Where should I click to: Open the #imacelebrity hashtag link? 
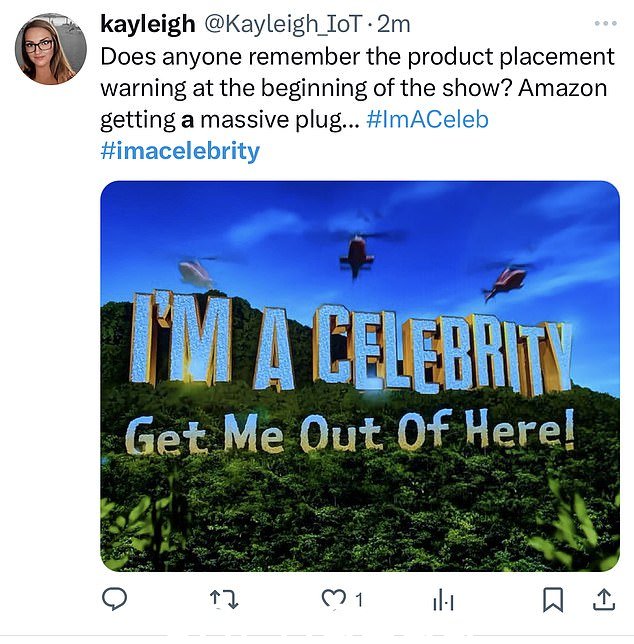click(x=180, y=151)
